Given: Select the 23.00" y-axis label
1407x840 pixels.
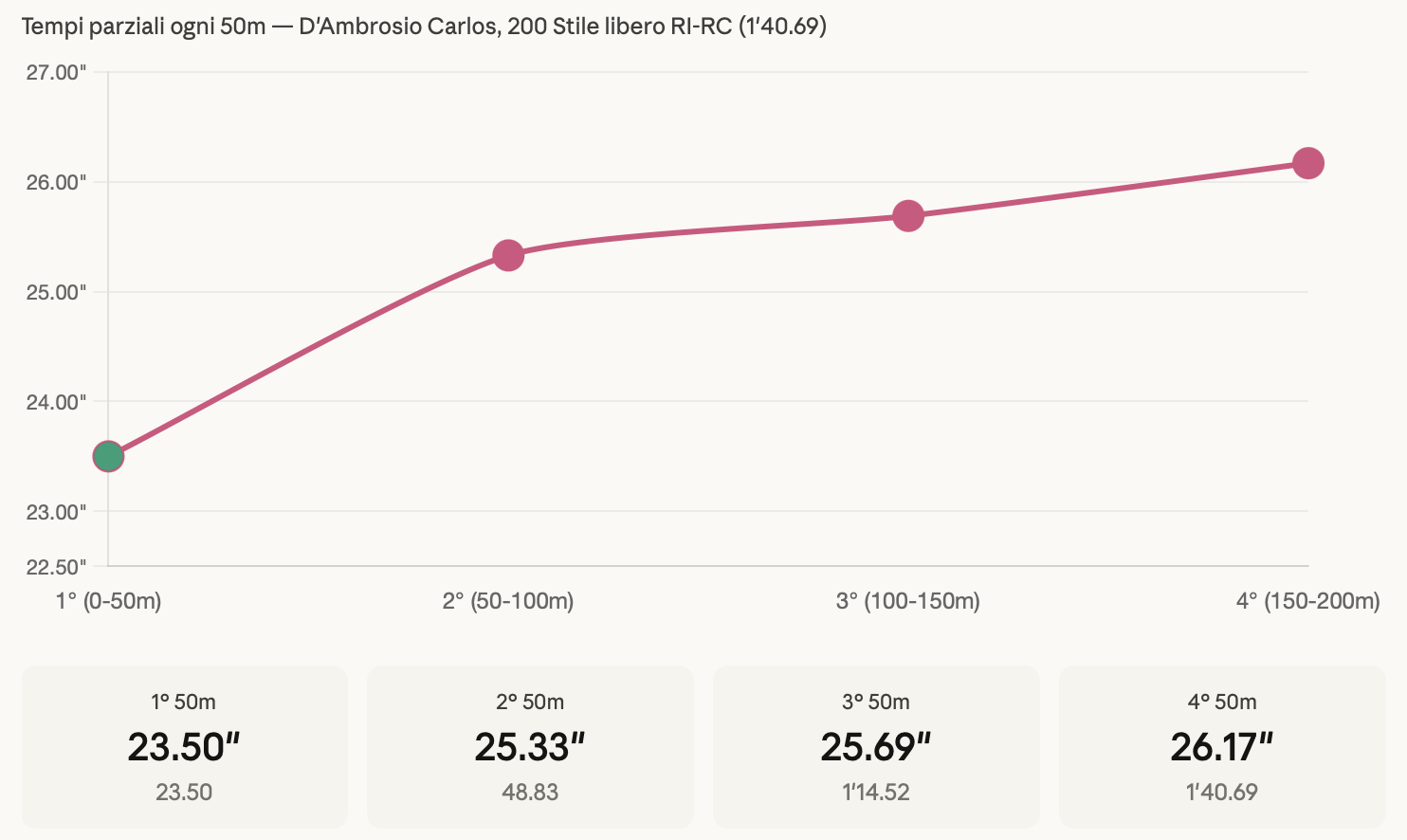Looking at the screenshot, I should [56, 512].
